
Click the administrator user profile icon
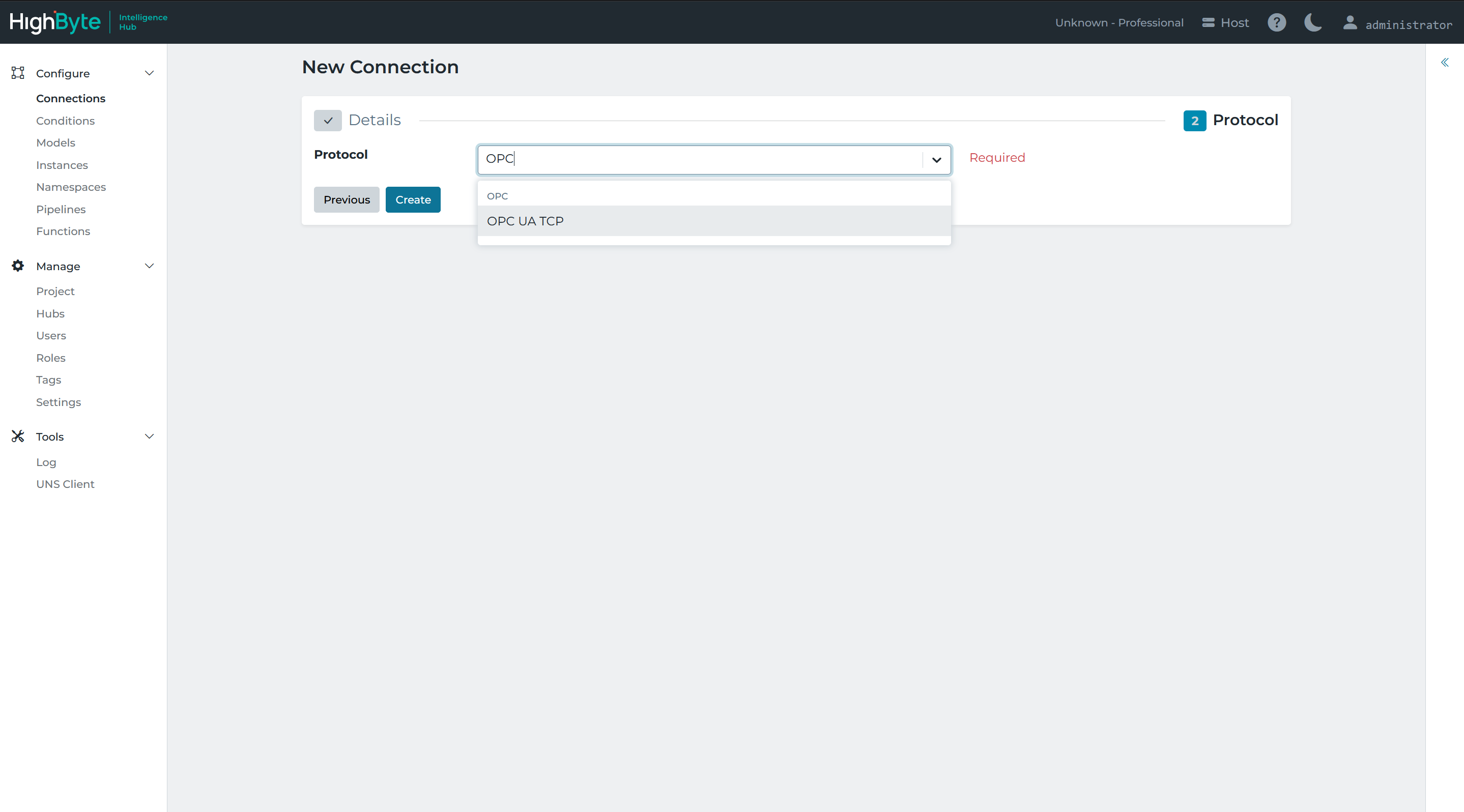point(1350,23)
